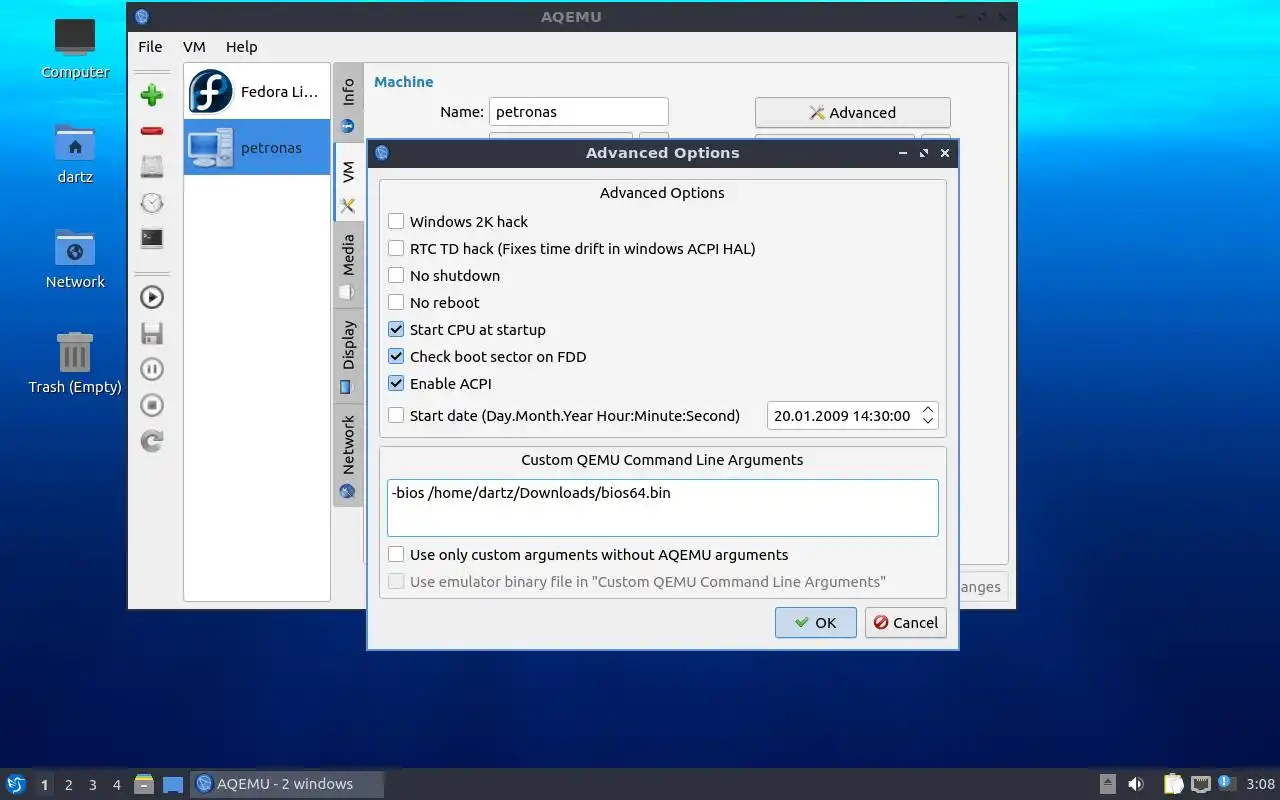Switch to the Network side tab
The image size is (1280, 800).
[348, 455]
